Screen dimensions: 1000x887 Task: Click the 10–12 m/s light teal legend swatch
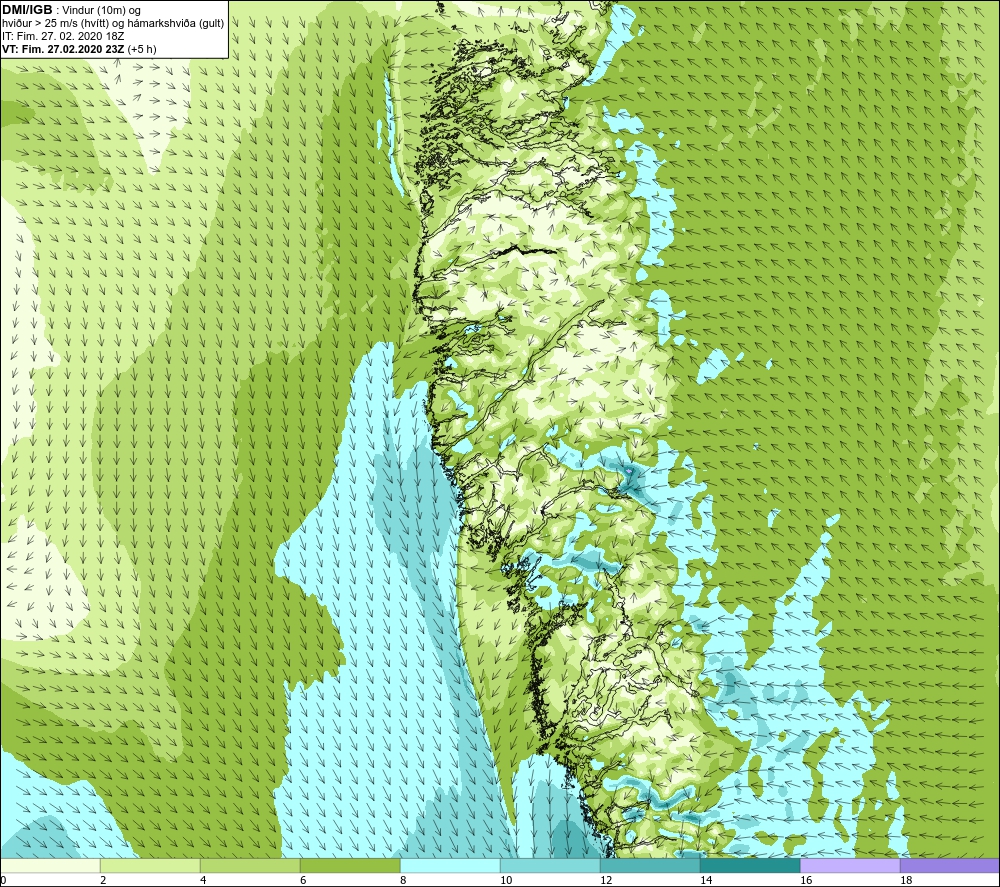click(550, 865)
